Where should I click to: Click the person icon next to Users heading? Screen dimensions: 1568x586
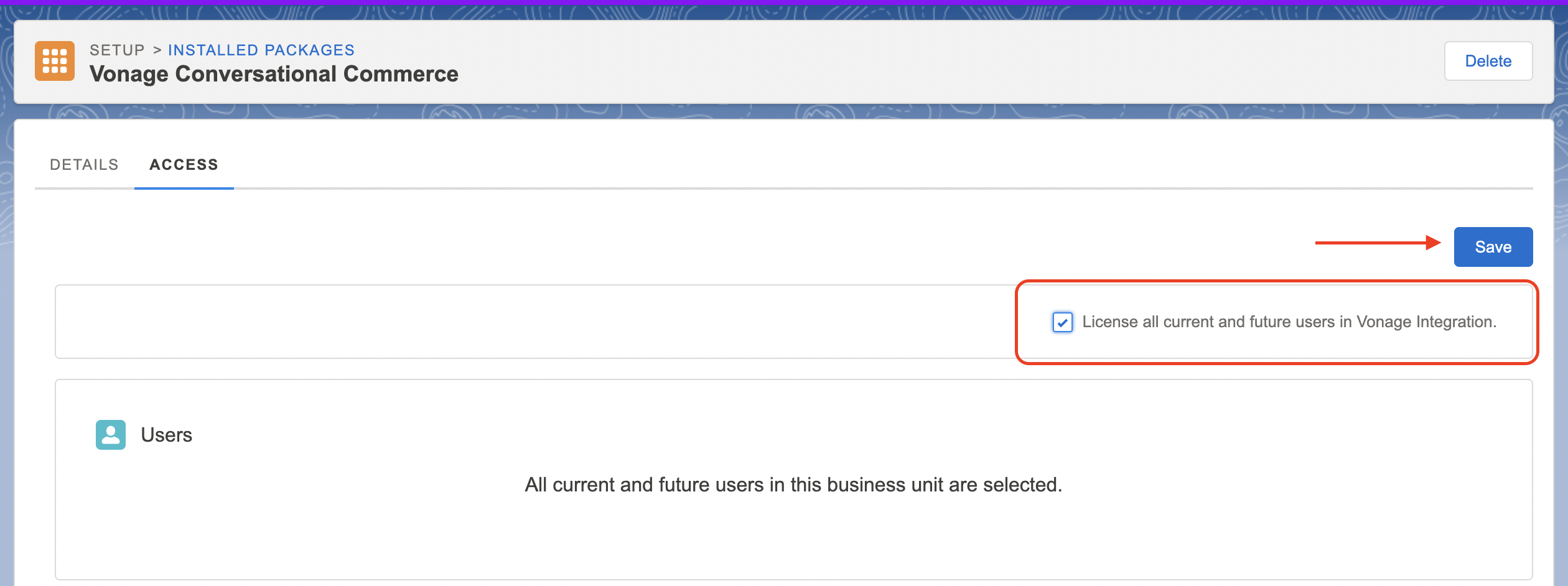(110, 434)
